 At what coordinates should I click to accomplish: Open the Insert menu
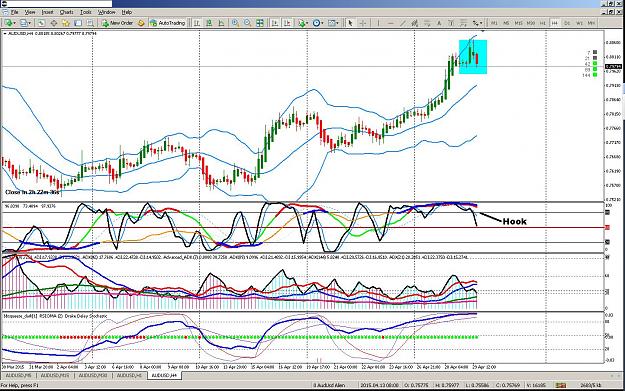[47, 12]
